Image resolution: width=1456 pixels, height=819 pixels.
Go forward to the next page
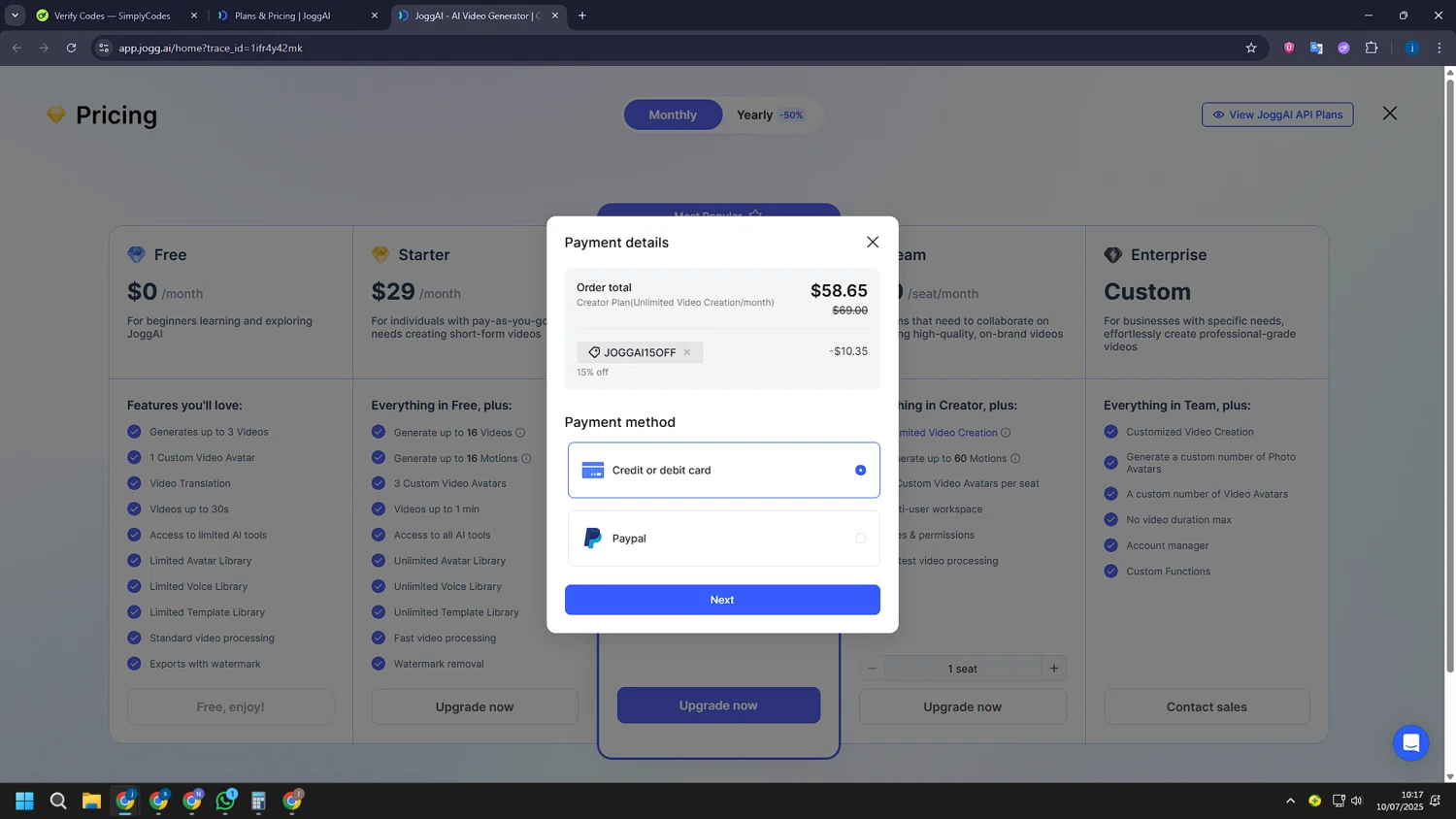click(x=44, y=48)
